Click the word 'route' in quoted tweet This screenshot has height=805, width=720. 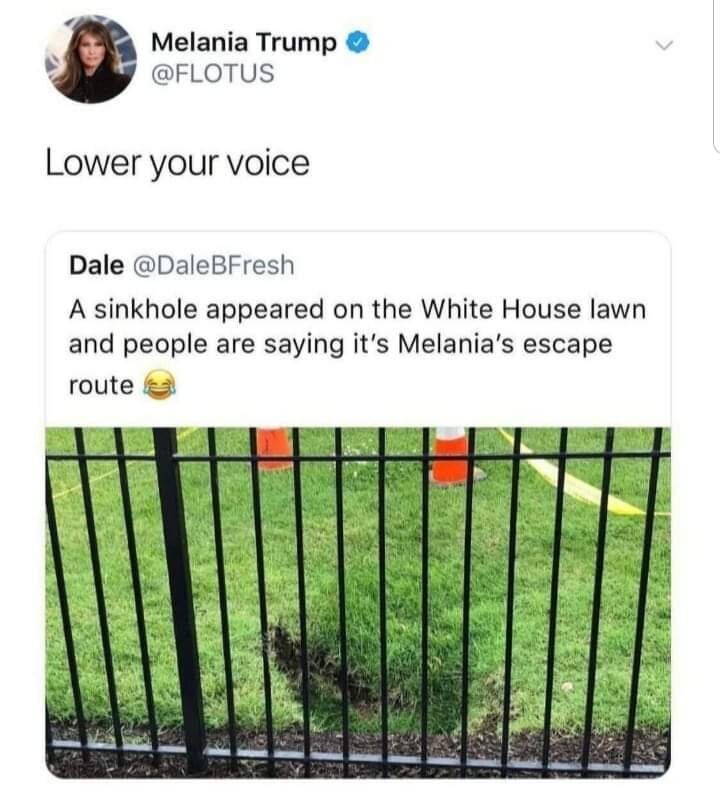pos(101,386)
